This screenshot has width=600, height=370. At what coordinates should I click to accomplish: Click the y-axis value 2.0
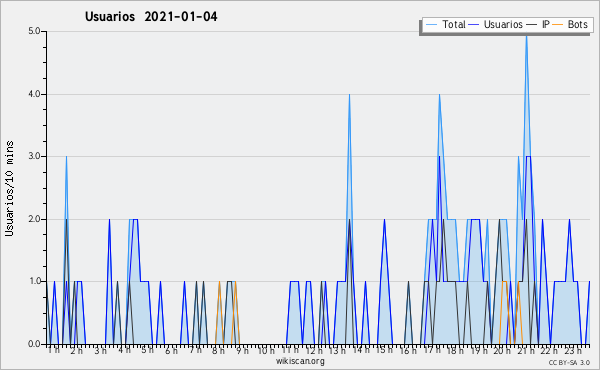[x=34, y=219]
